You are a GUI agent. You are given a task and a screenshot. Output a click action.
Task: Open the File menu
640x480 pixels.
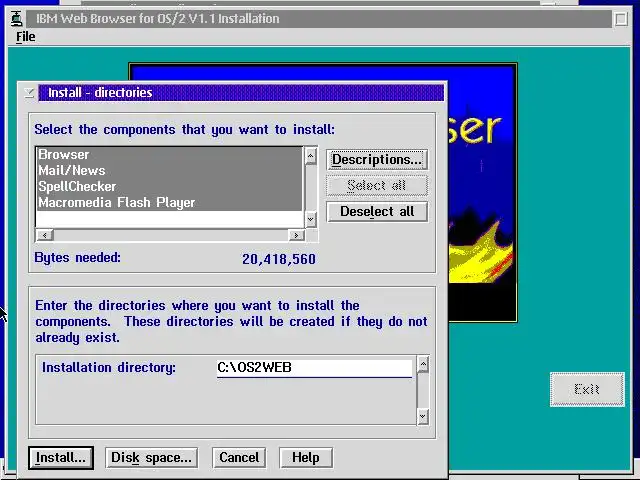click(x=25, y=37)
